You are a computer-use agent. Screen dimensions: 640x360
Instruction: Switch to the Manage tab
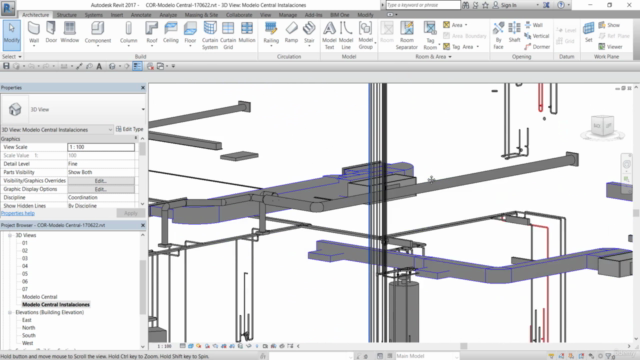[x=288, y=15]
